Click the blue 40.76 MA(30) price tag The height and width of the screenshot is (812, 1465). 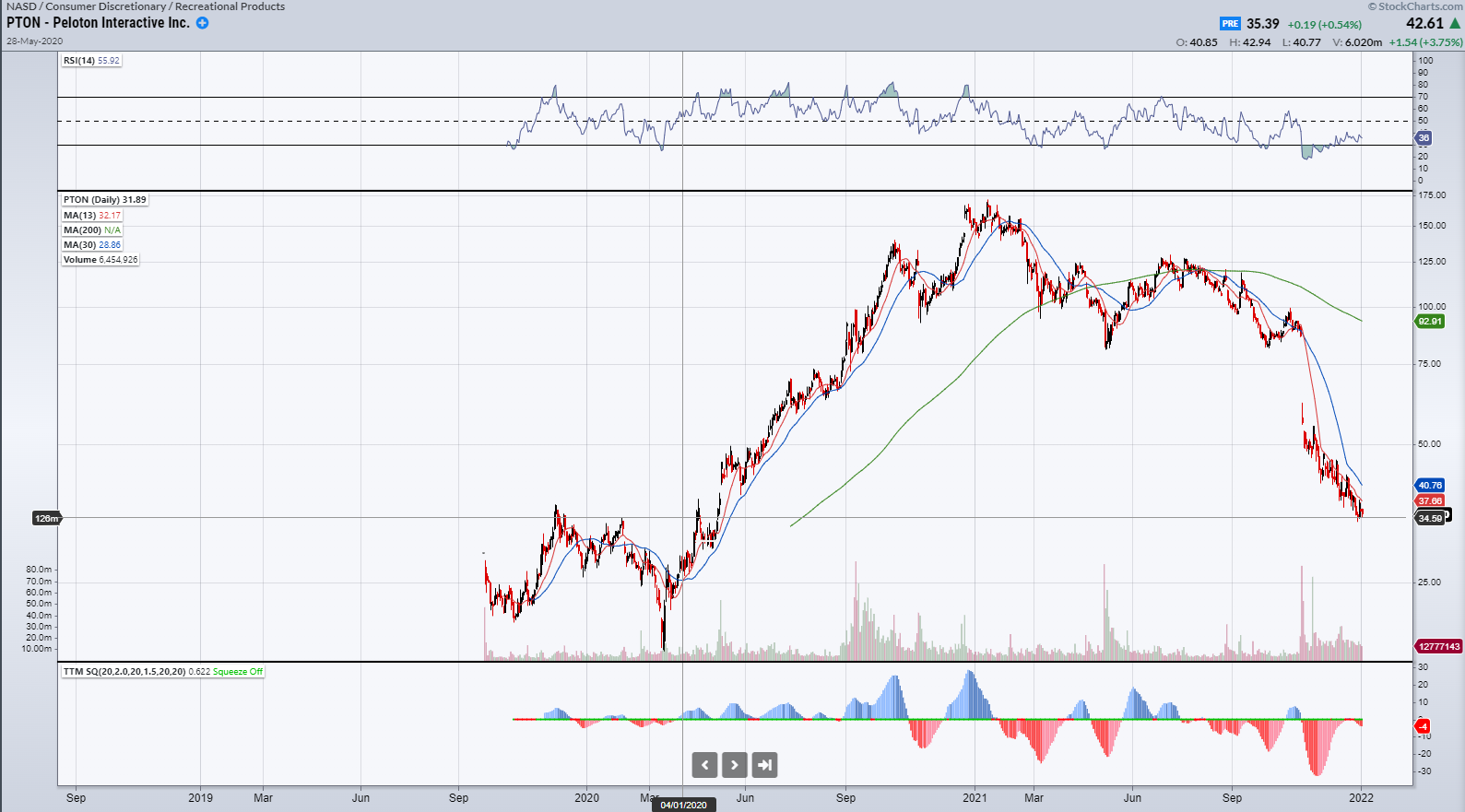tap(1430, 486)
